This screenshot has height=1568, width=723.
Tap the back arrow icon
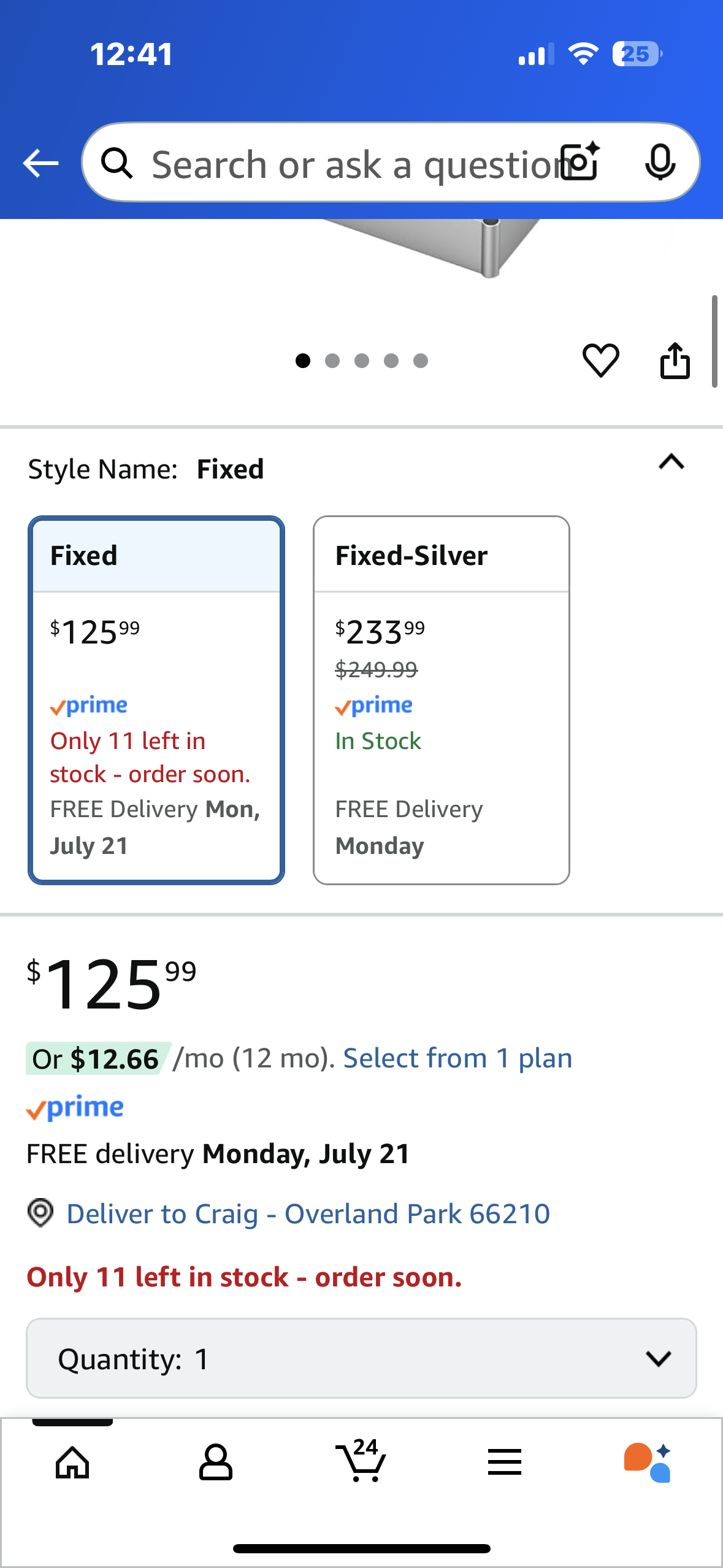[40, 163]
